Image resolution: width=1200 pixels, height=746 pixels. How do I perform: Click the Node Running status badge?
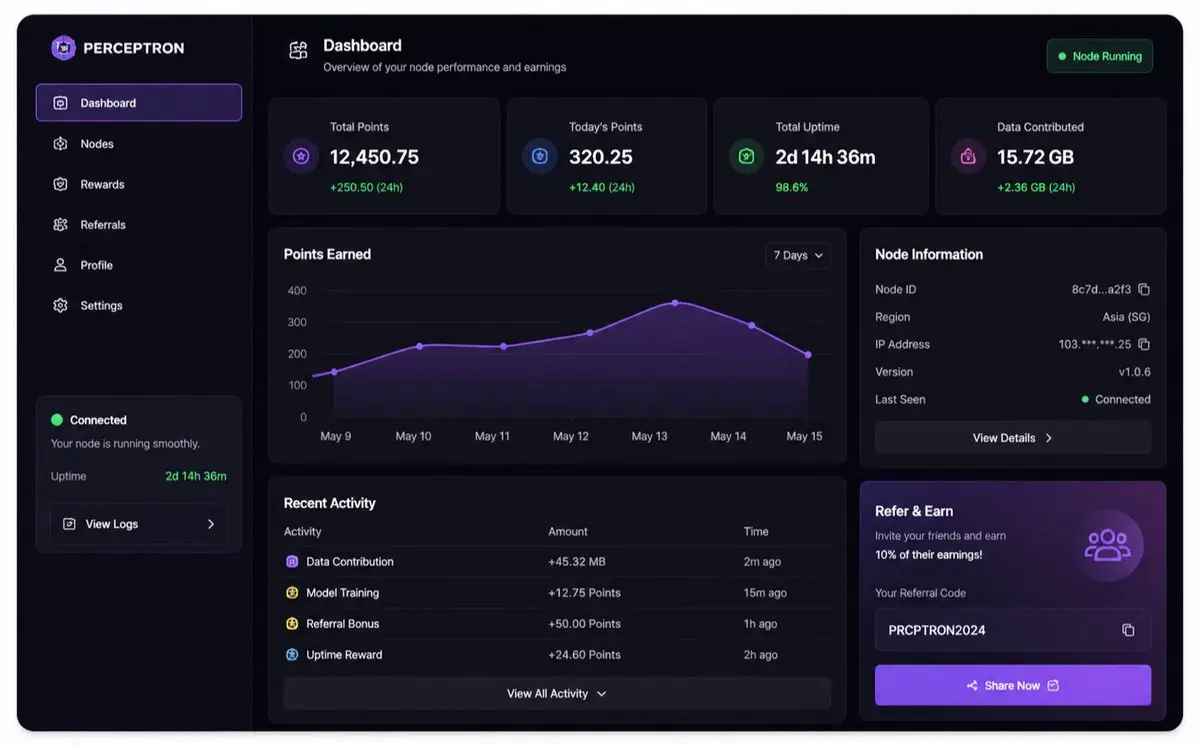click(x=1099, y=57)
